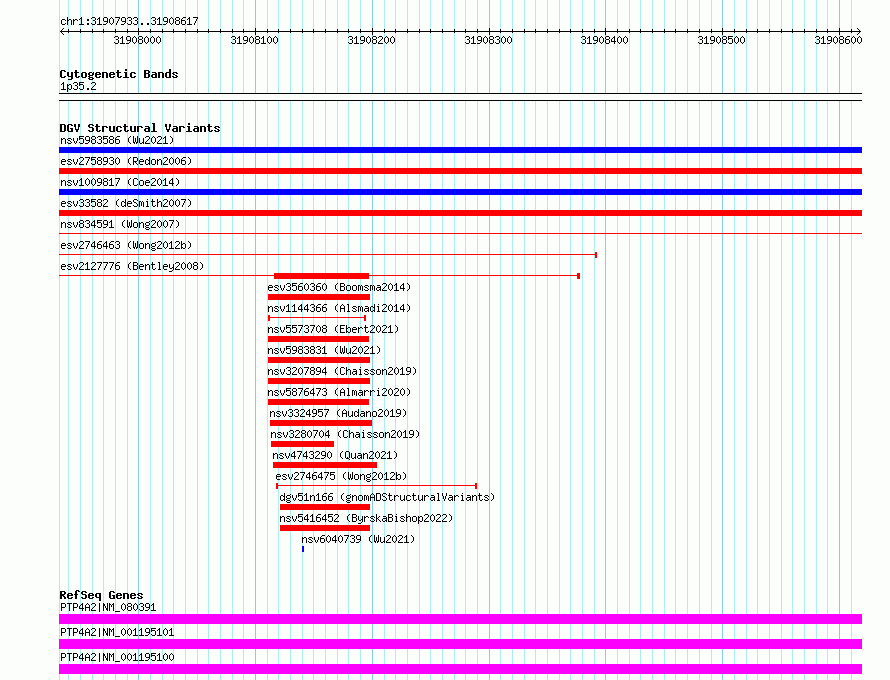Select nsv3207894 (Chaisson2019) label
890x680 pixels.
point(342,371)
